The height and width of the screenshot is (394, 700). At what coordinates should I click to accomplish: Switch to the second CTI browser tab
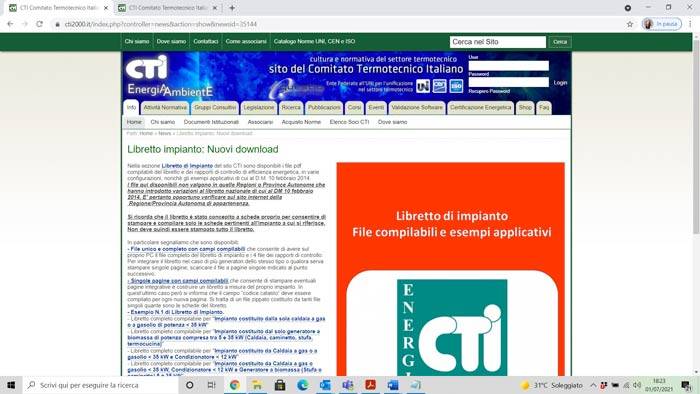(x=168, y=8)
